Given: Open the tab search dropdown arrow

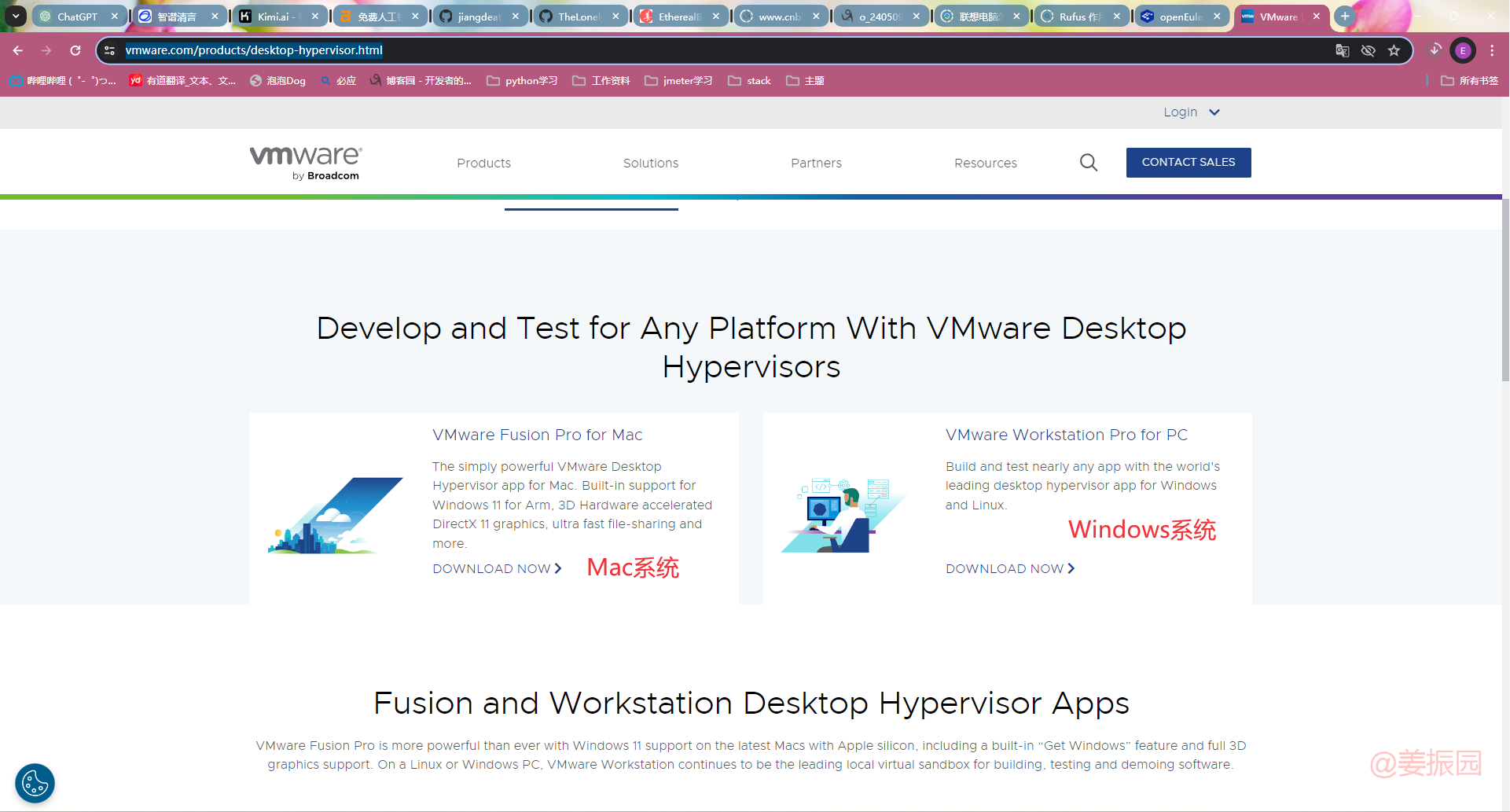Looking at the screenshot, I should pyautogui.click(x=16, y=16).
